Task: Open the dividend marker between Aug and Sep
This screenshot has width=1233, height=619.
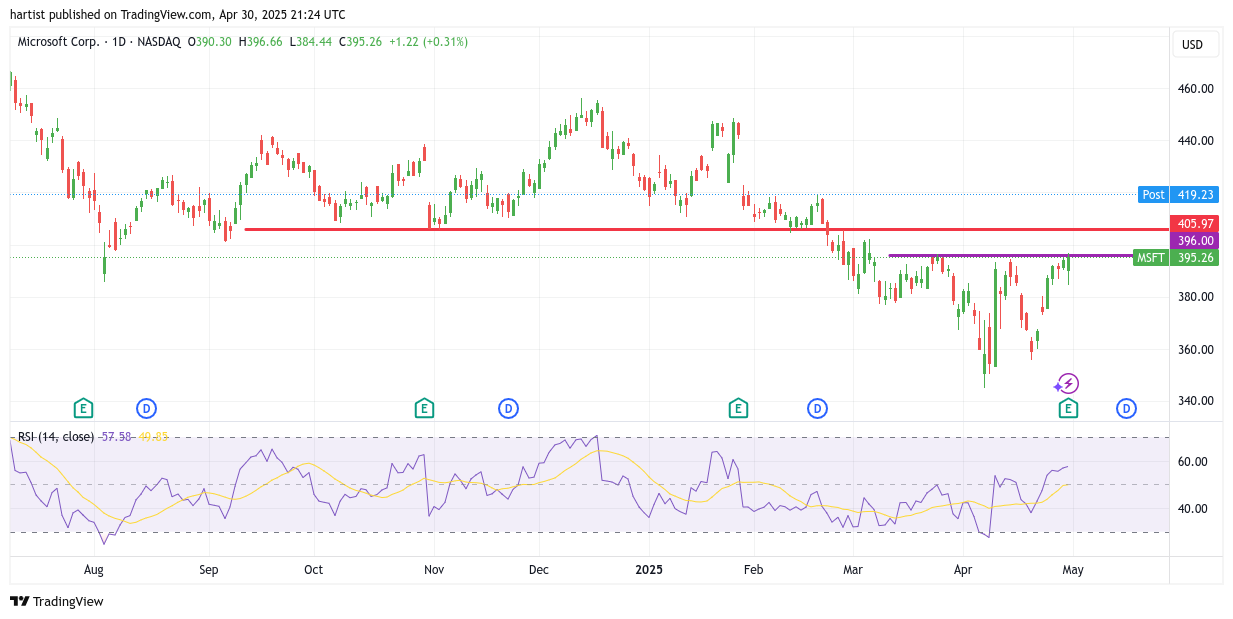Action: (x=146, y=408)
